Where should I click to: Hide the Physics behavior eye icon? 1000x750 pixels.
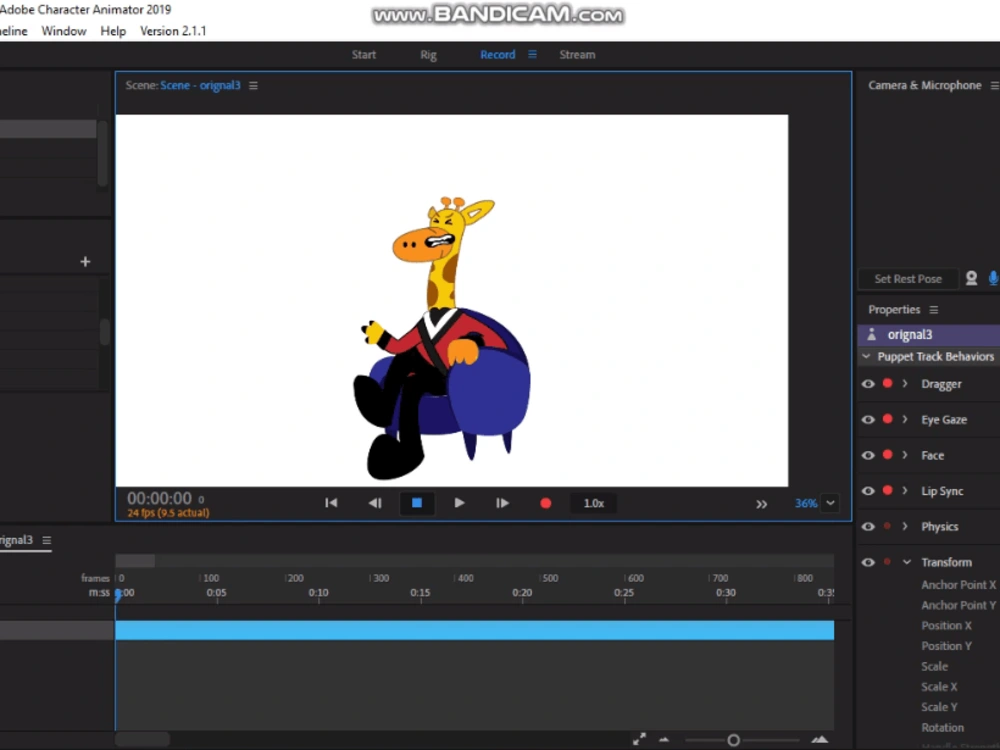(868, 527)
